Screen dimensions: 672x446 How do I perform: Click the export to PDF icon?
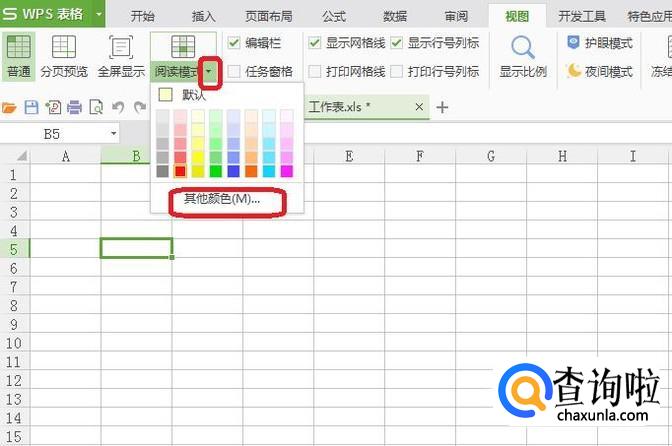click(x=54, y=107)
